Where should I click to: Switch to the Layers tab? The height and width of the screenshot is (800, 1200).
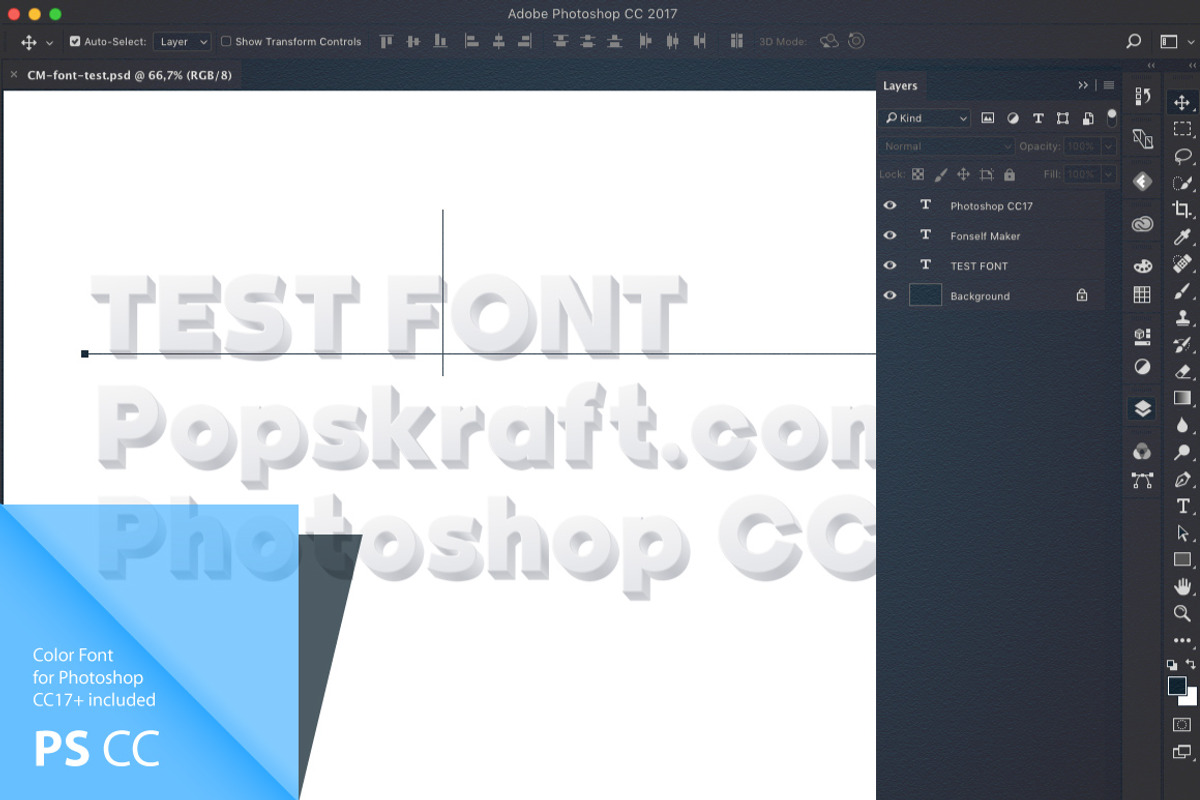pyautogui.click(x=900, y=86)
